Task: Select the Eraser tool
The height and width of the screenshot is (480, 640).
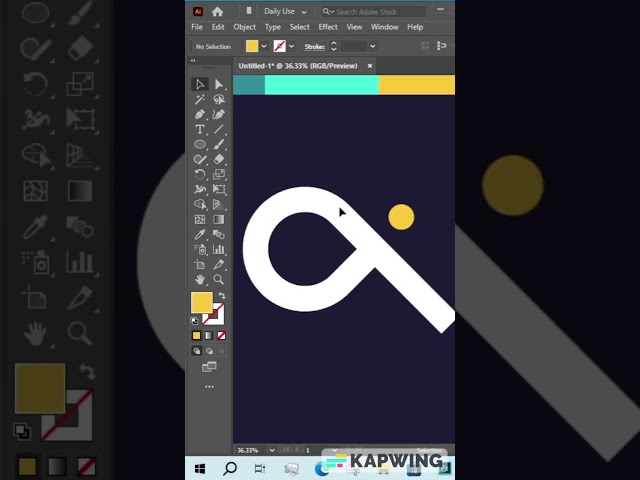Action: 219,160
